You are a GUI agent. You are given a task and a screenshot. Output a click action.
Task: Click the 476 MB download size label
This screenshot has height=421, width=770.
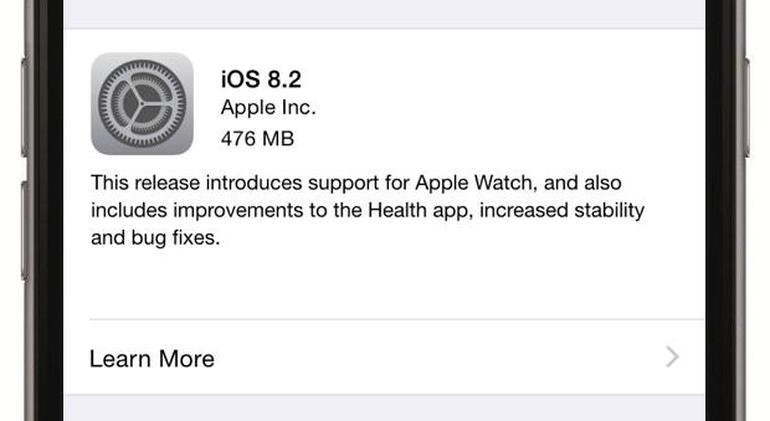coord(257,139)
